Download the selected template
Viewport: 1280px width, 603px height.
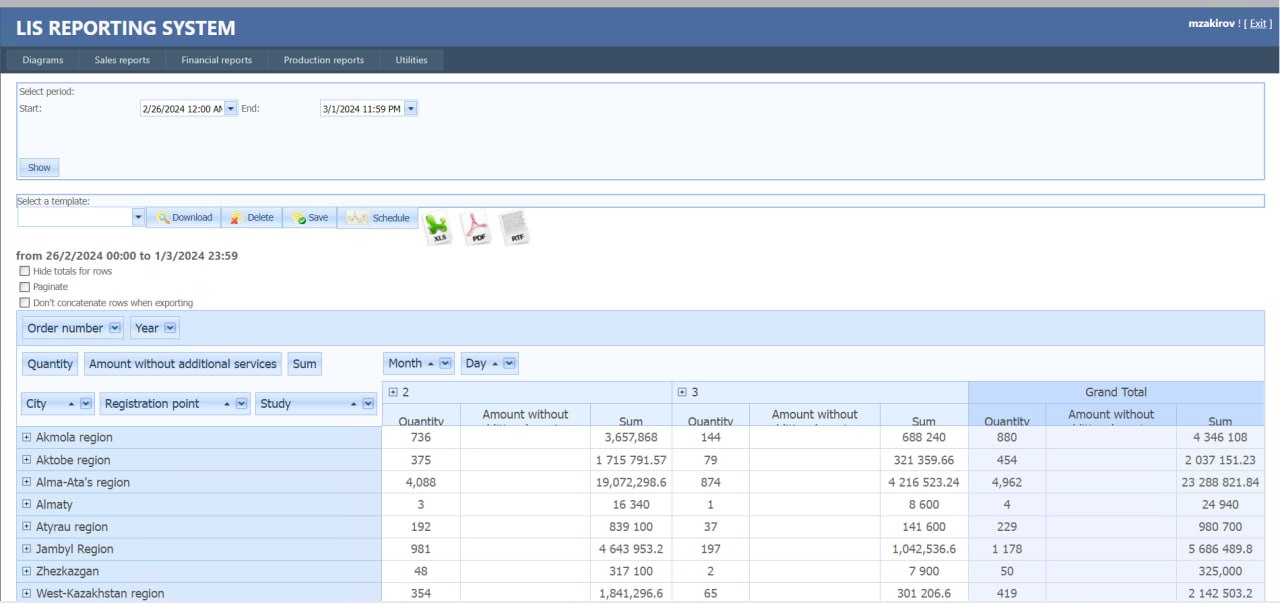(x=183, y=217)
